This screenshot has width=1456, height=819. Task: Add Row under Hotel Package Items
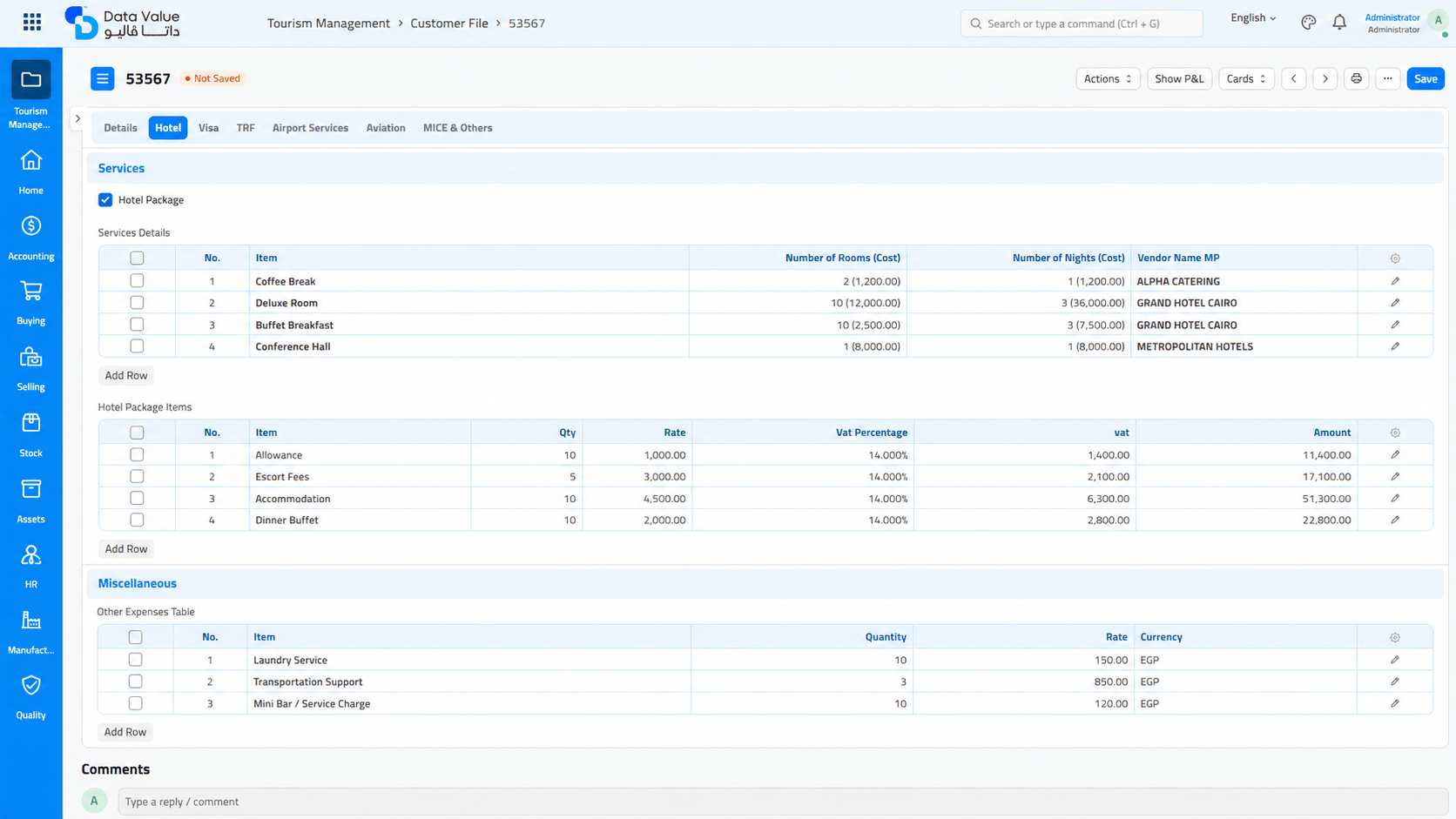click(x=126, y=549)
